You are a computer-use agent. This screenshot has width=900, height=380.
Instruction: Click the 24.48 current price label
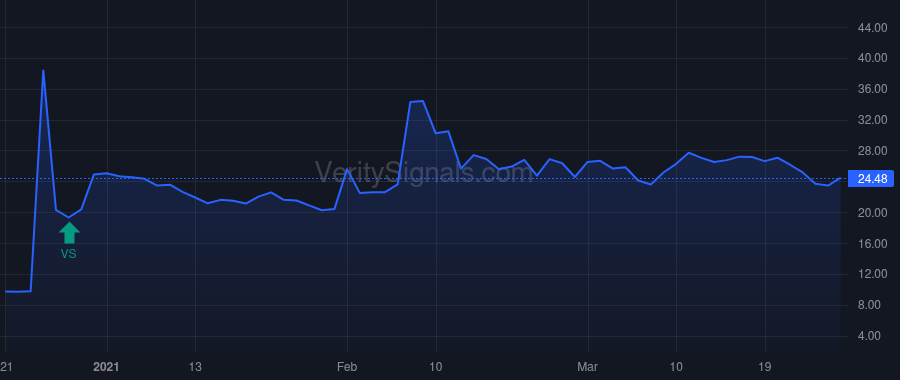coord(872,179)
